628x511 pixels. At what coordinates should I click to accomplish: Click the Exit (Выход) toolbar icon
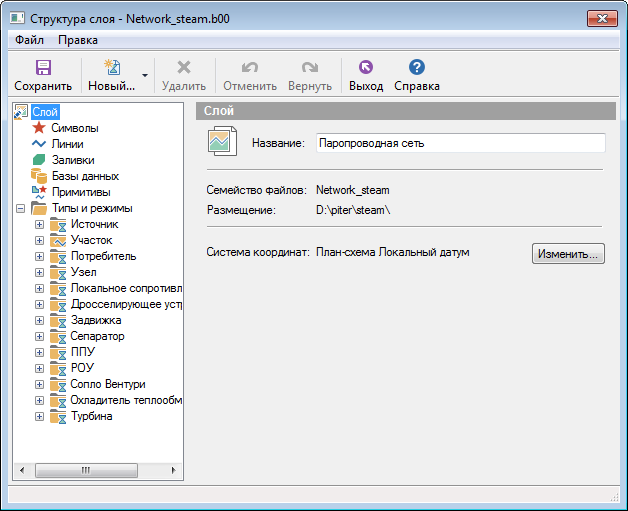pos(365,68)
